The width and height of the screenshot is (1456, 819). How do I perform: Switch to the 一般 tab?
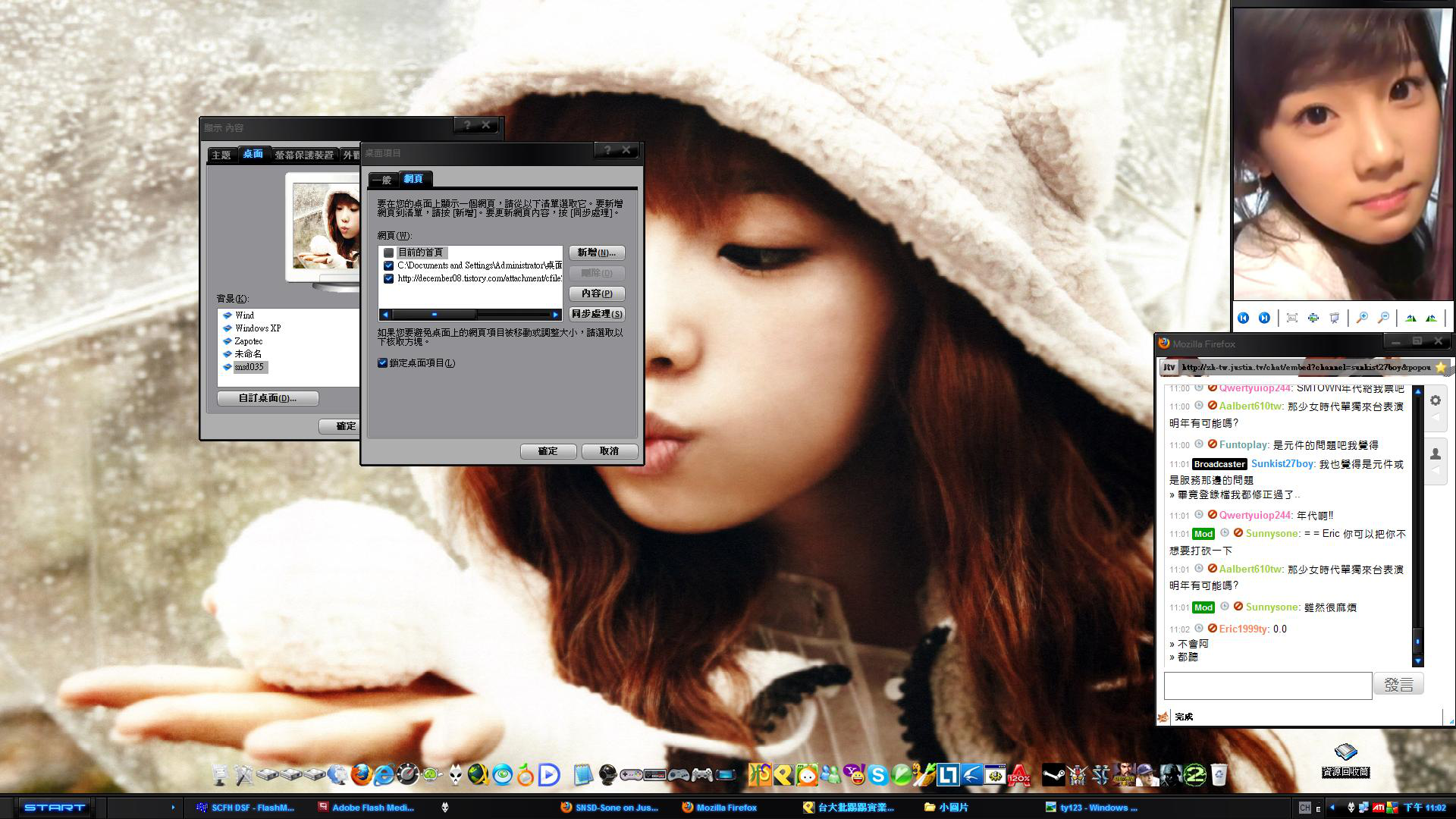383,180
